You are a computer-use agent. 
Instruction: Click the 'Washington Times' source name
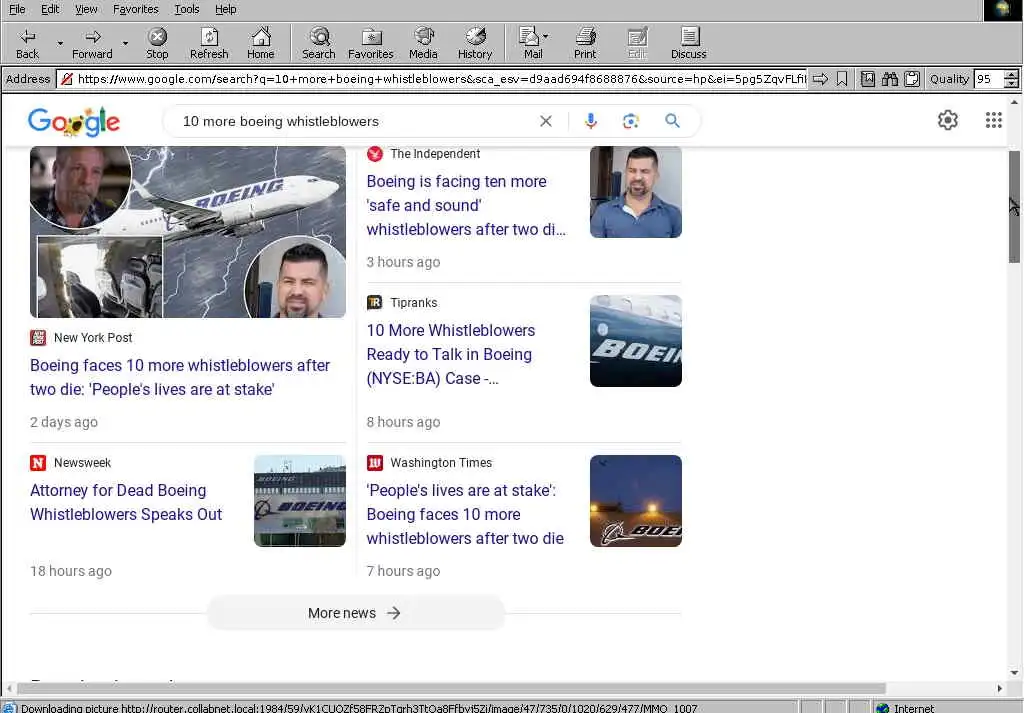[x=441, y=462]
